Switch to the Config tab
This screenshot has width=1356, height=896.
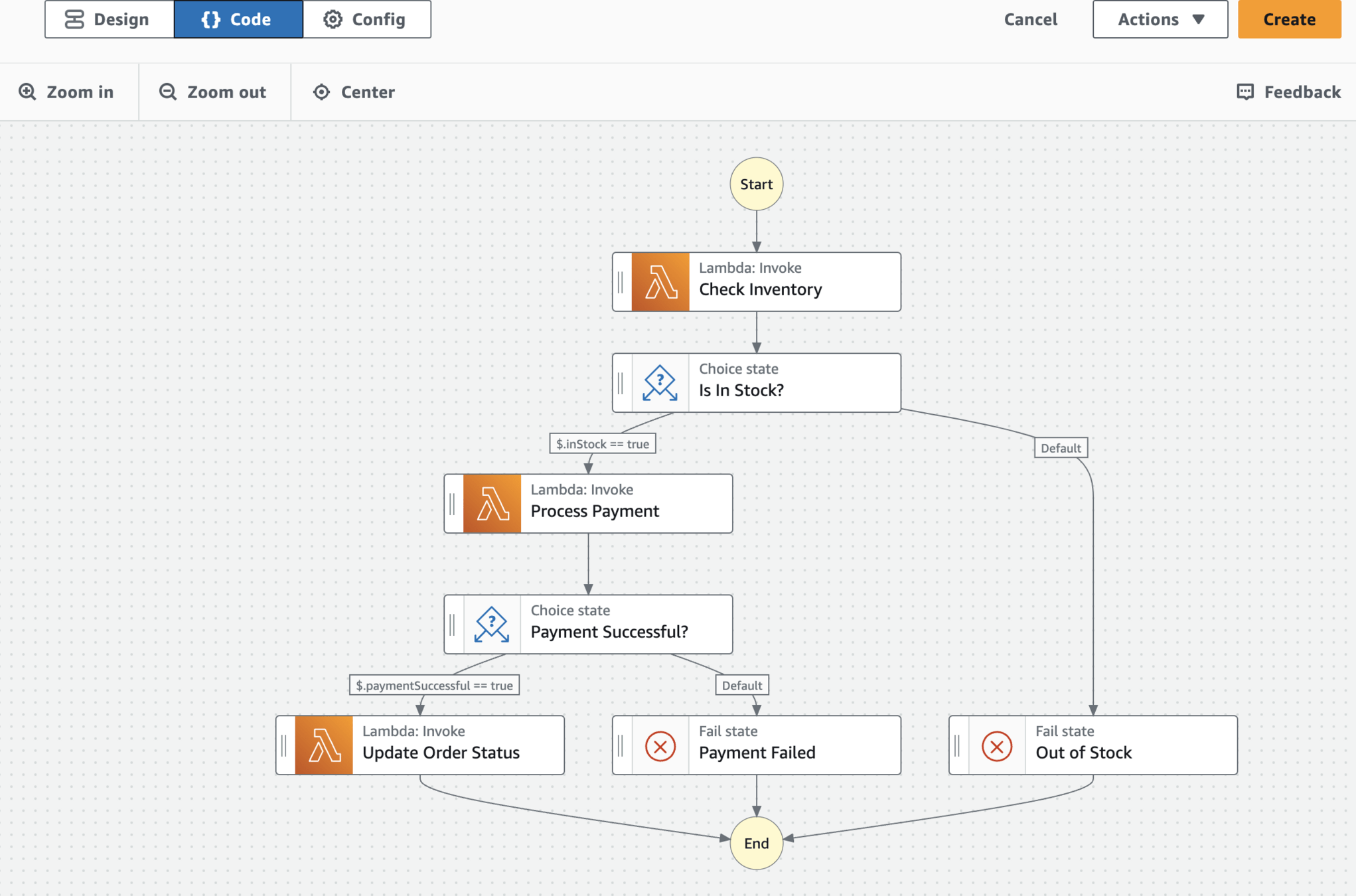[366, 19]
